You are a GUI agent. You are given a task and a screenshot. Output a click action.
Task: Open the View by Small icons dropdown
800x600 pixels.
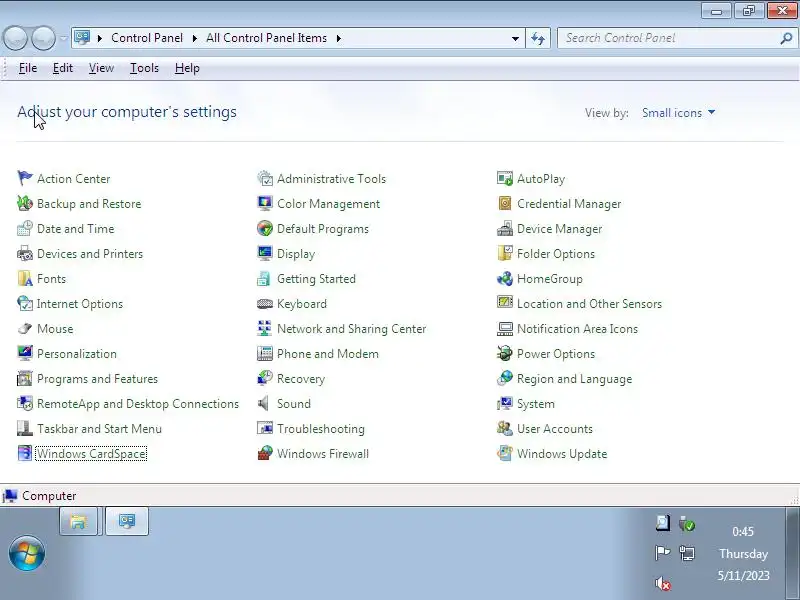pos(679,113)
